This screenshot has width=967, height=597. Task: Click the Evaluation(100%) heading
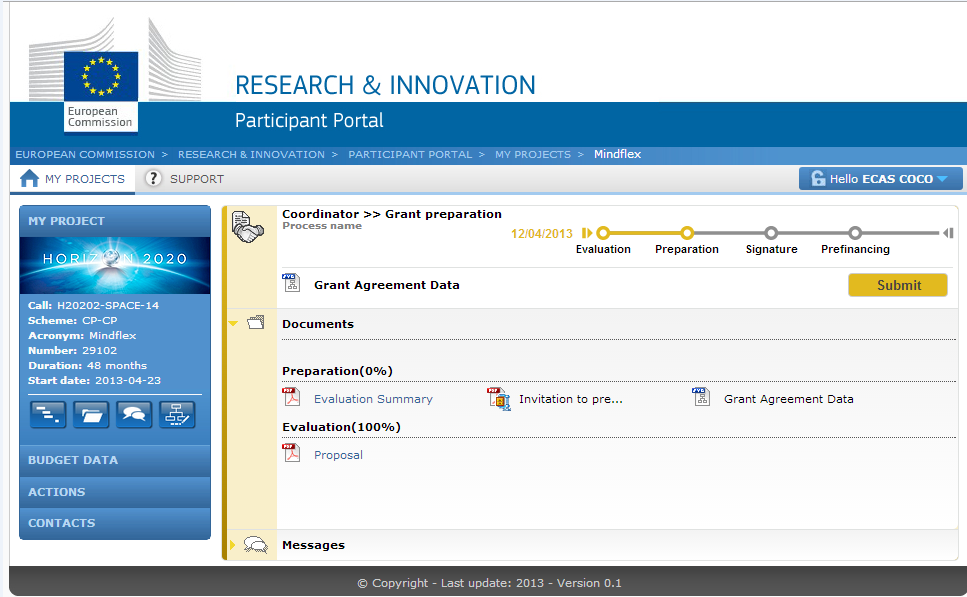[341, 427]
